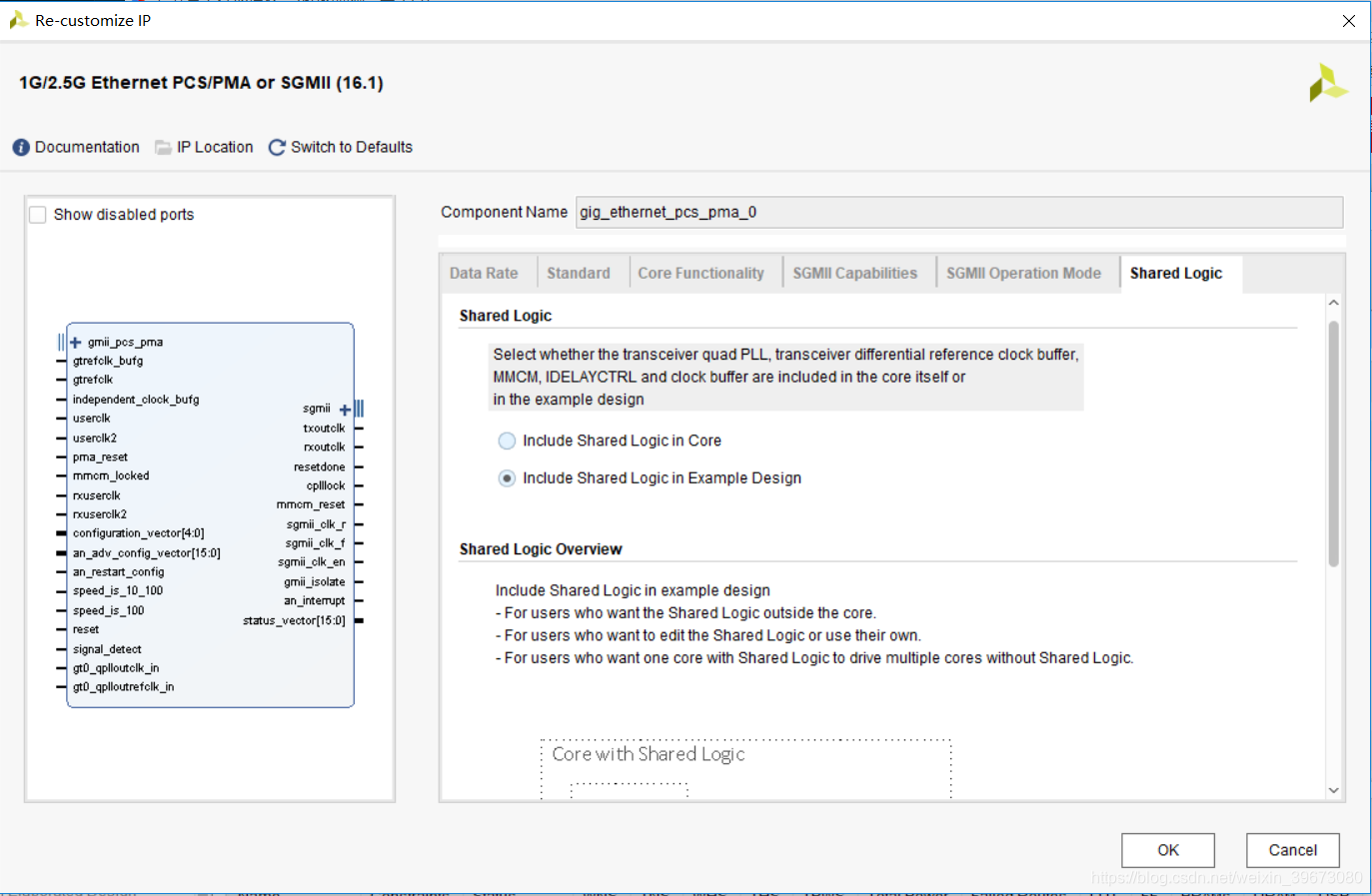Viewport: 1372px width, 896px height.
Task: Open the Documentation info icon
Action: [x=21, y=148]
